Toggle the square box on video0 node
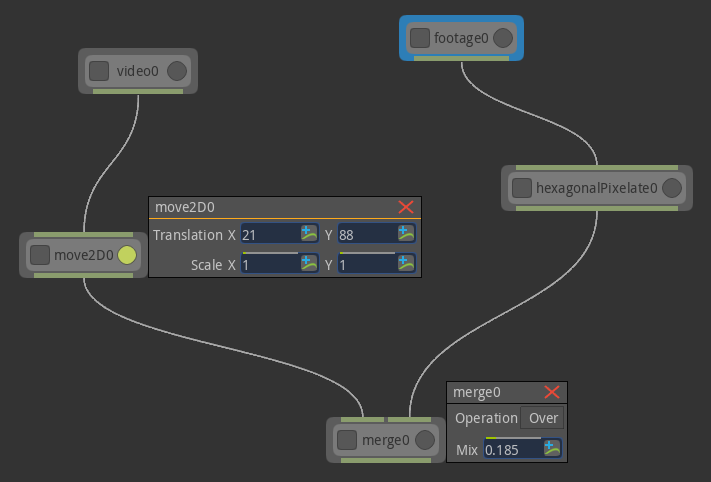This screenshot has width=711, height=482. 99,71
